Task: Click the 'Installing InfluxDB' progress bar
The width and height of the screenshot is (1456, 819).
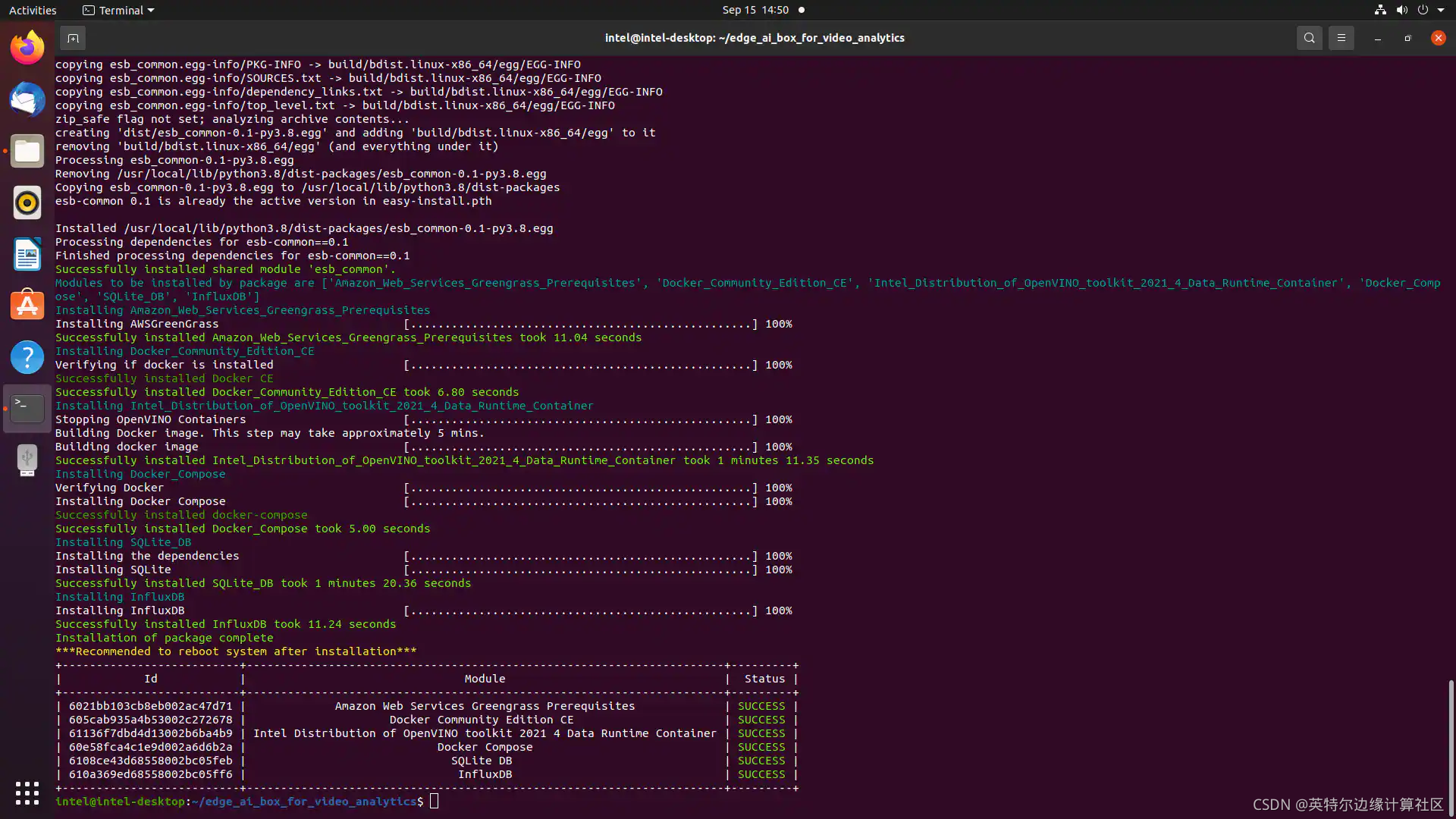Action: pyautogui.click(x=580, y=610)
